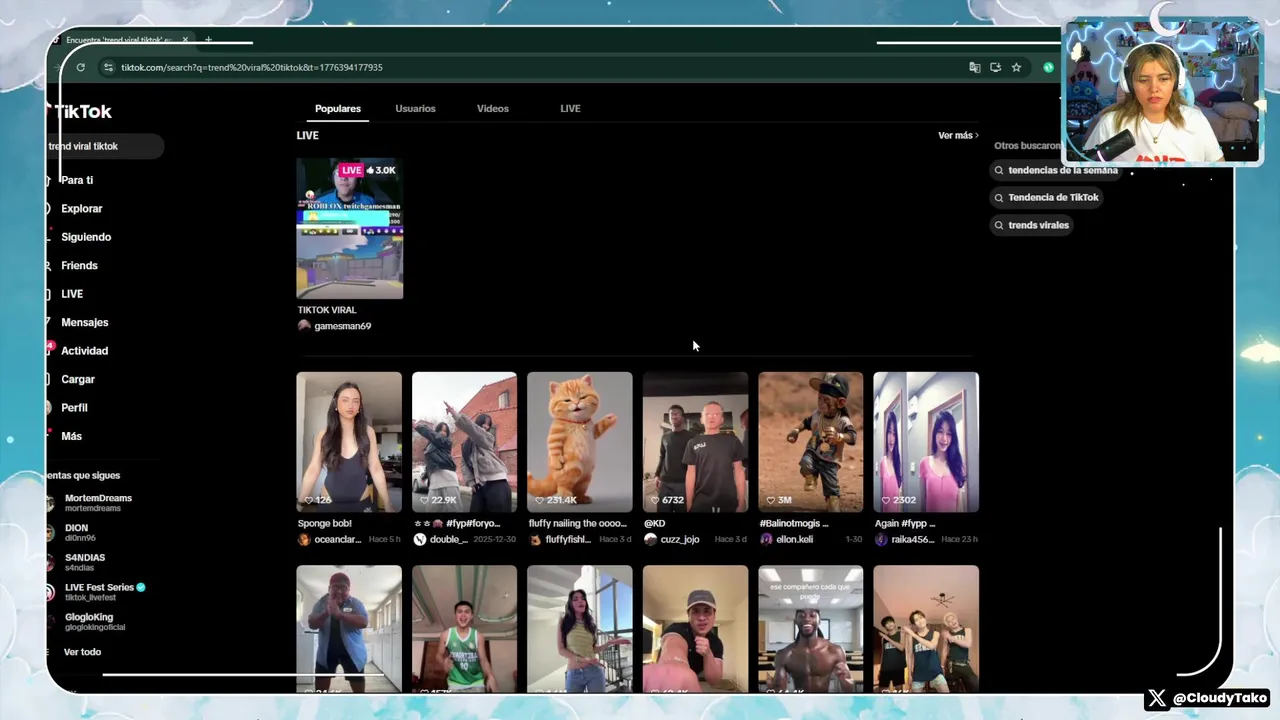Open LIVE in the sidebar
Image resolution: width=1280 pixels, height=720 pixels.
[x=72, y=294]
